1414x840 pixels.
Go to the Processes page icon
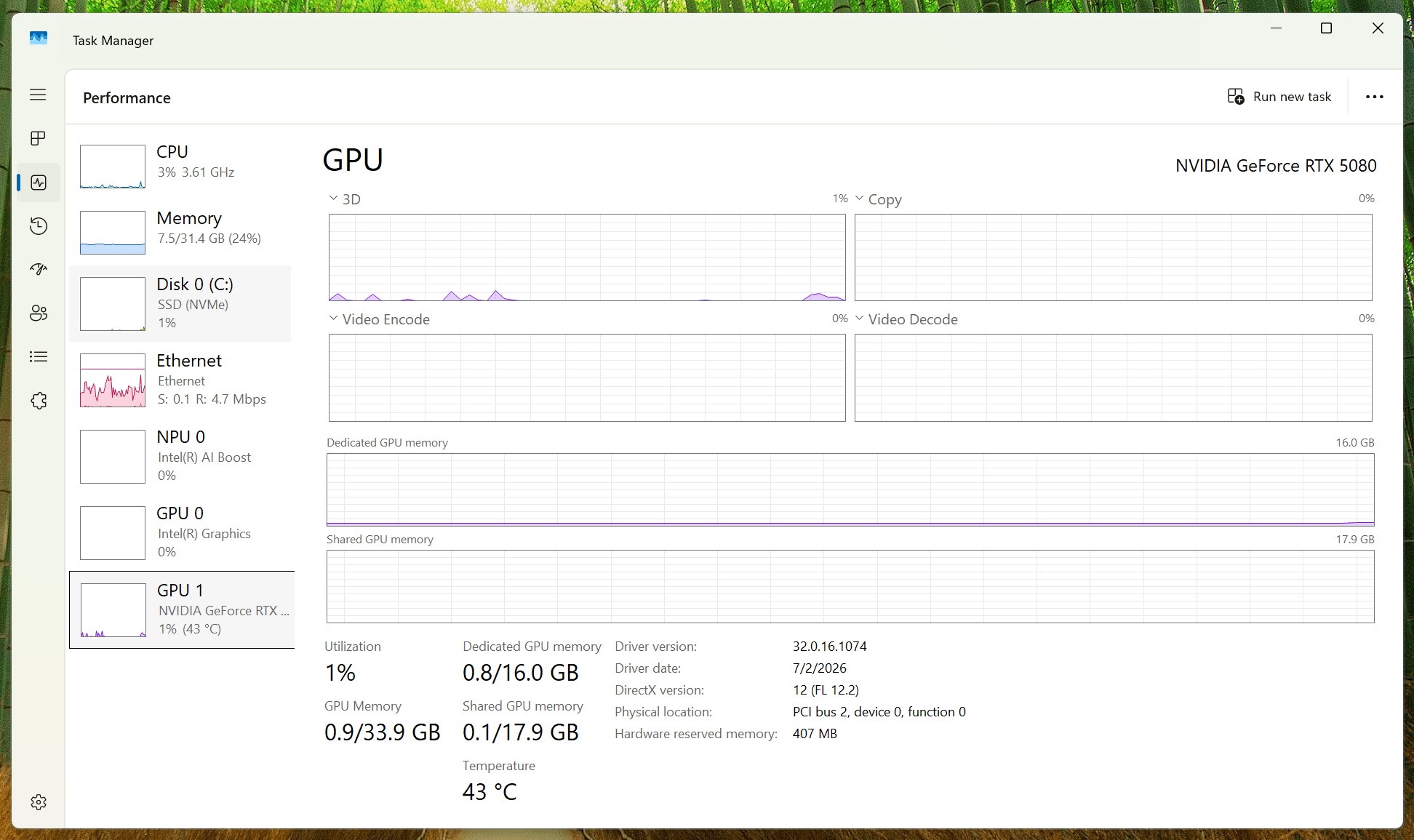pos(38,138)
